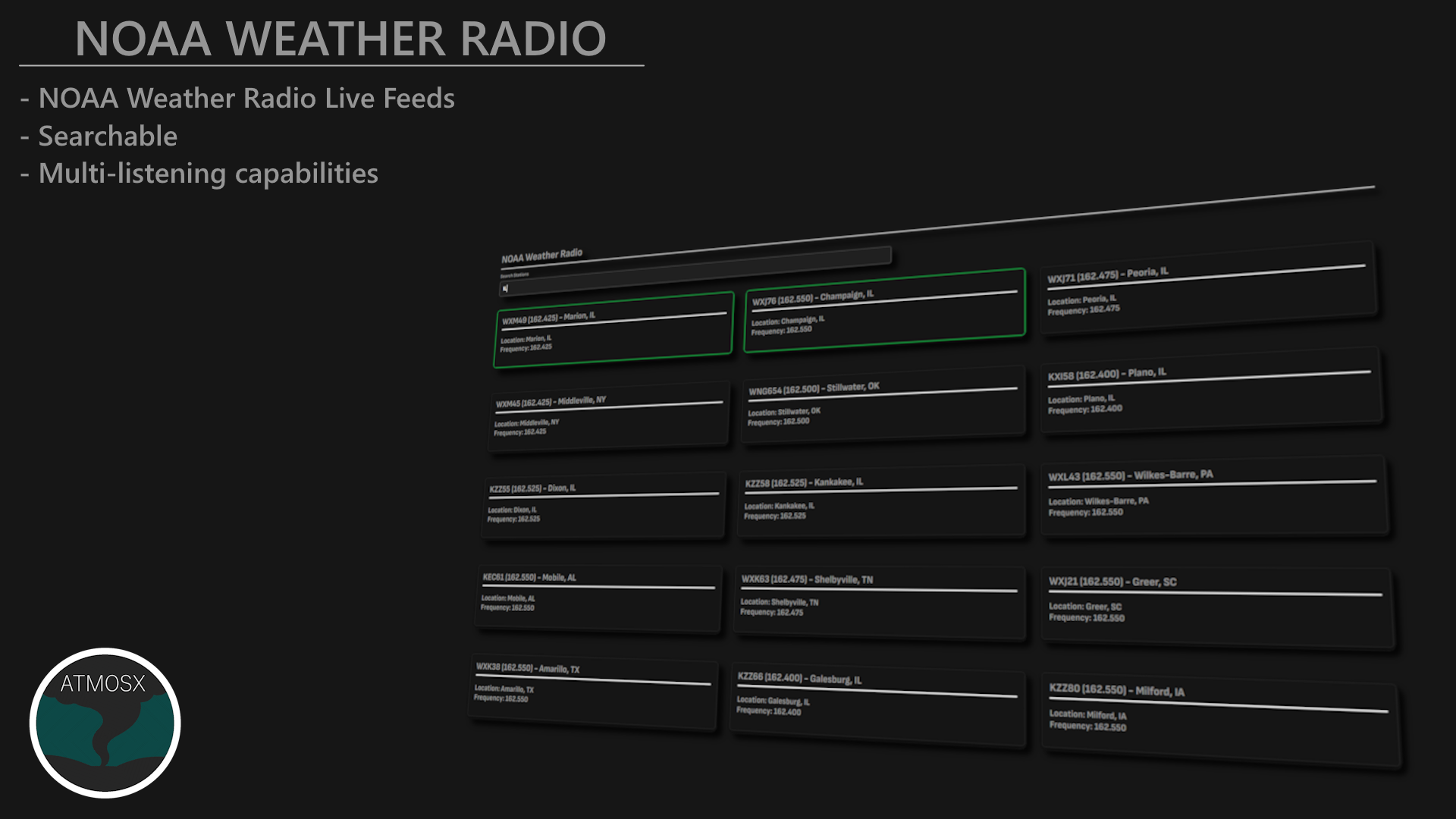Select the KEC61 Mobile, AL station card
1456x819 pixels.
[598, 598]
